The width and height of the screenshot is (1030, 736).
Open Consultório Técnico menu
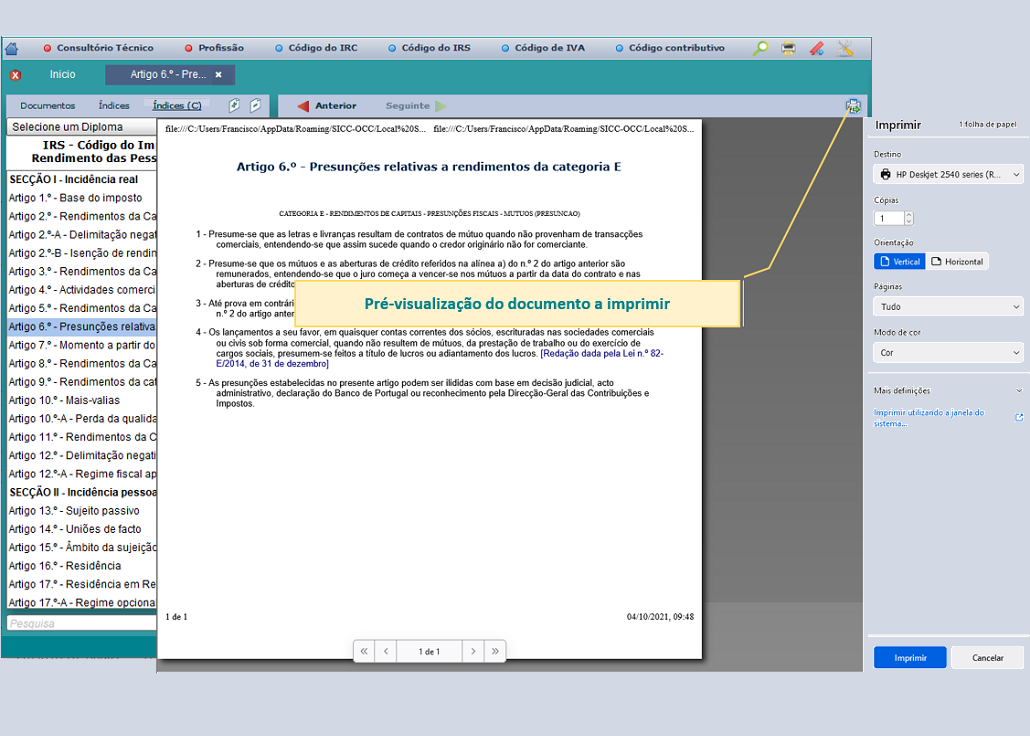(99, 48)
